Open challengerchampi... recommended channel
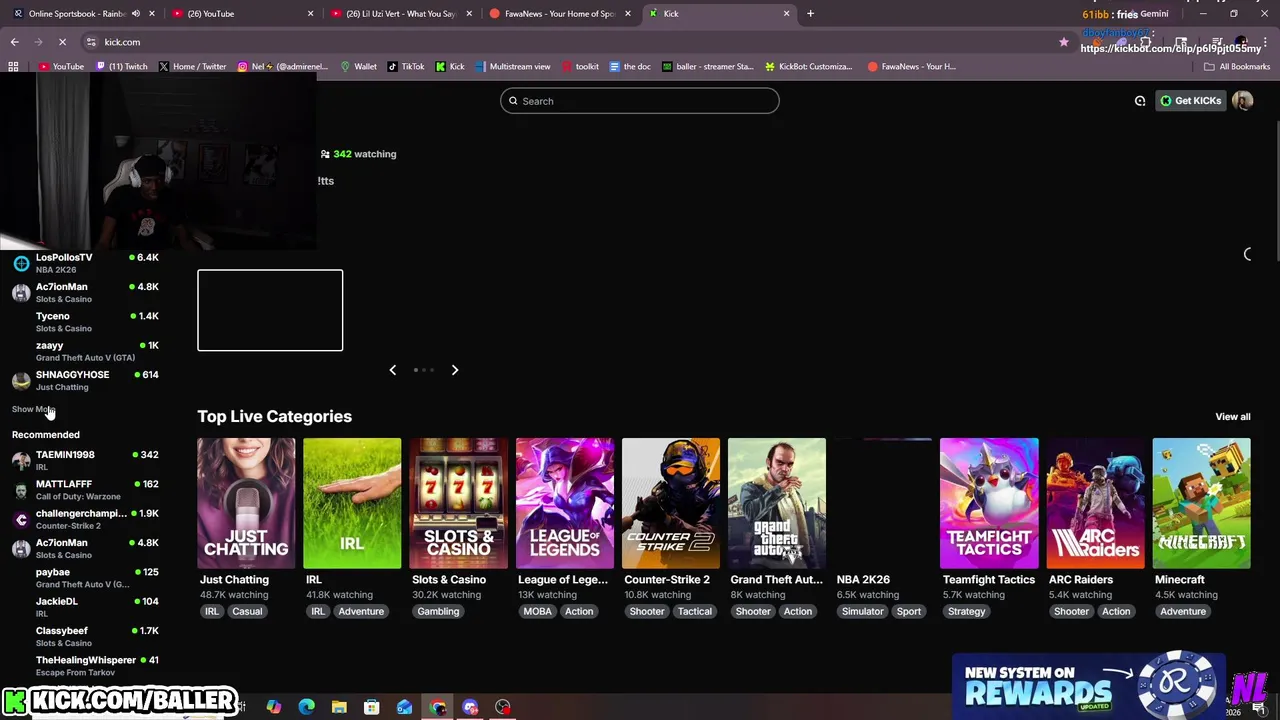Screen dimensions: 1280x720 (x=85, y=519)
